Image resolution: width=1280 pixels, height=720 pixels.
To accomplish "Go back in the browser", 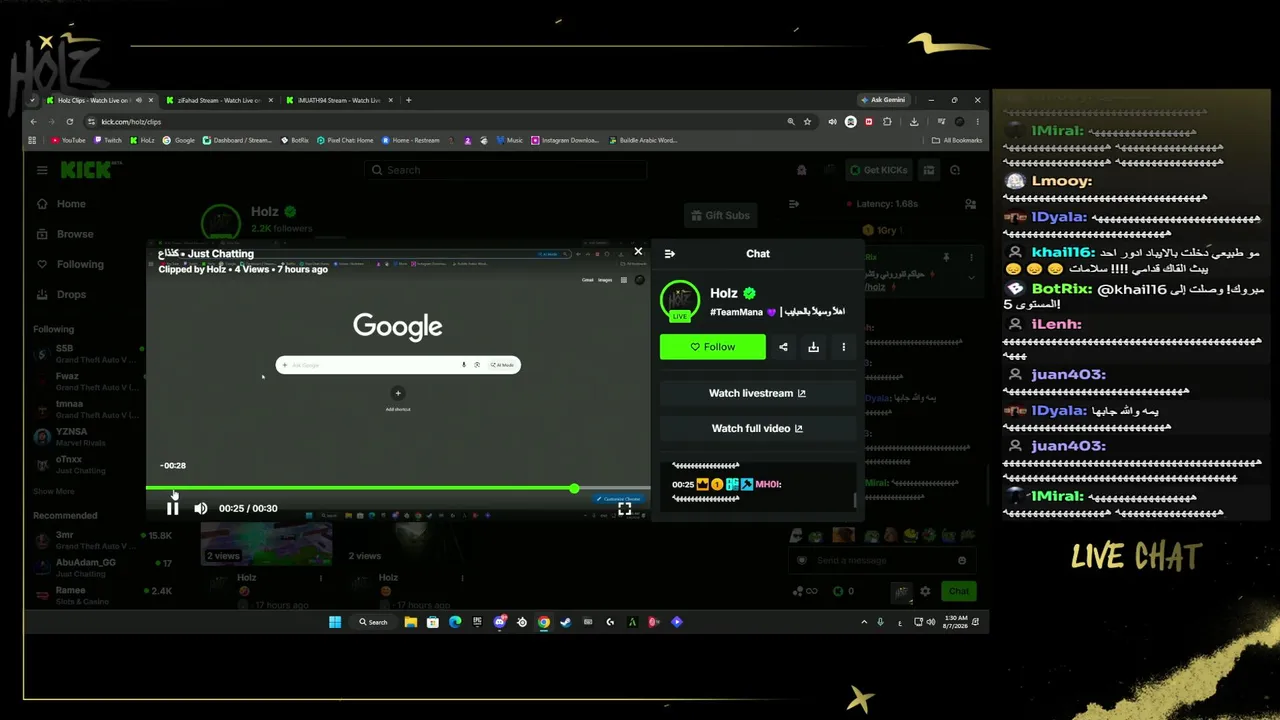I will [x=33, y=122].
